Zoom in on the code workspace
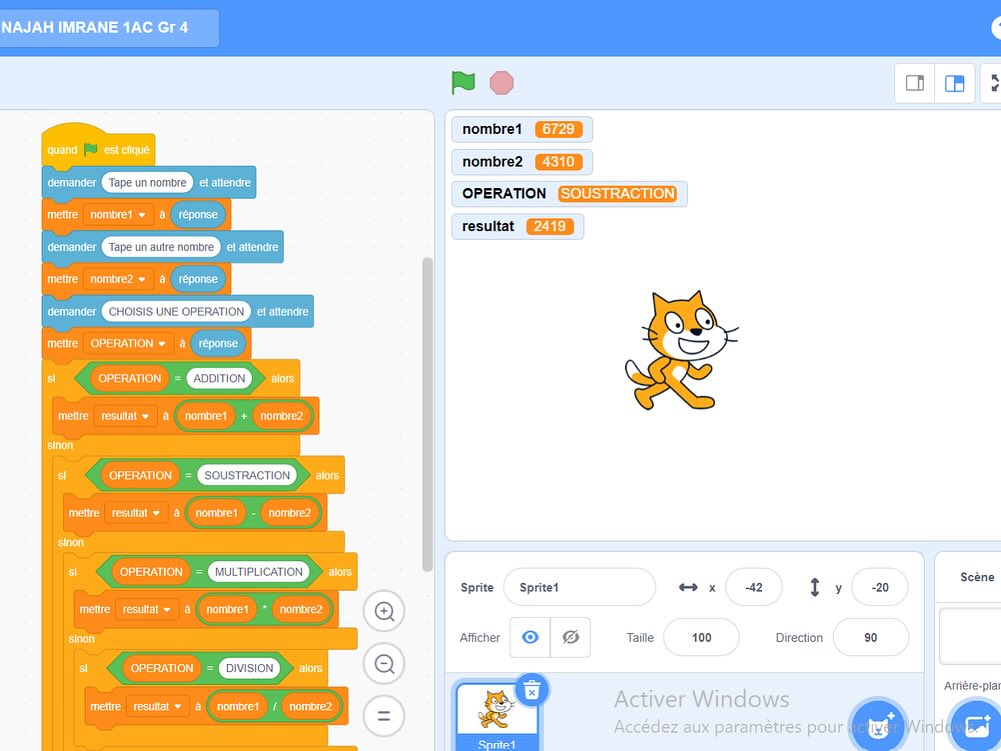 tap(384, 611)
